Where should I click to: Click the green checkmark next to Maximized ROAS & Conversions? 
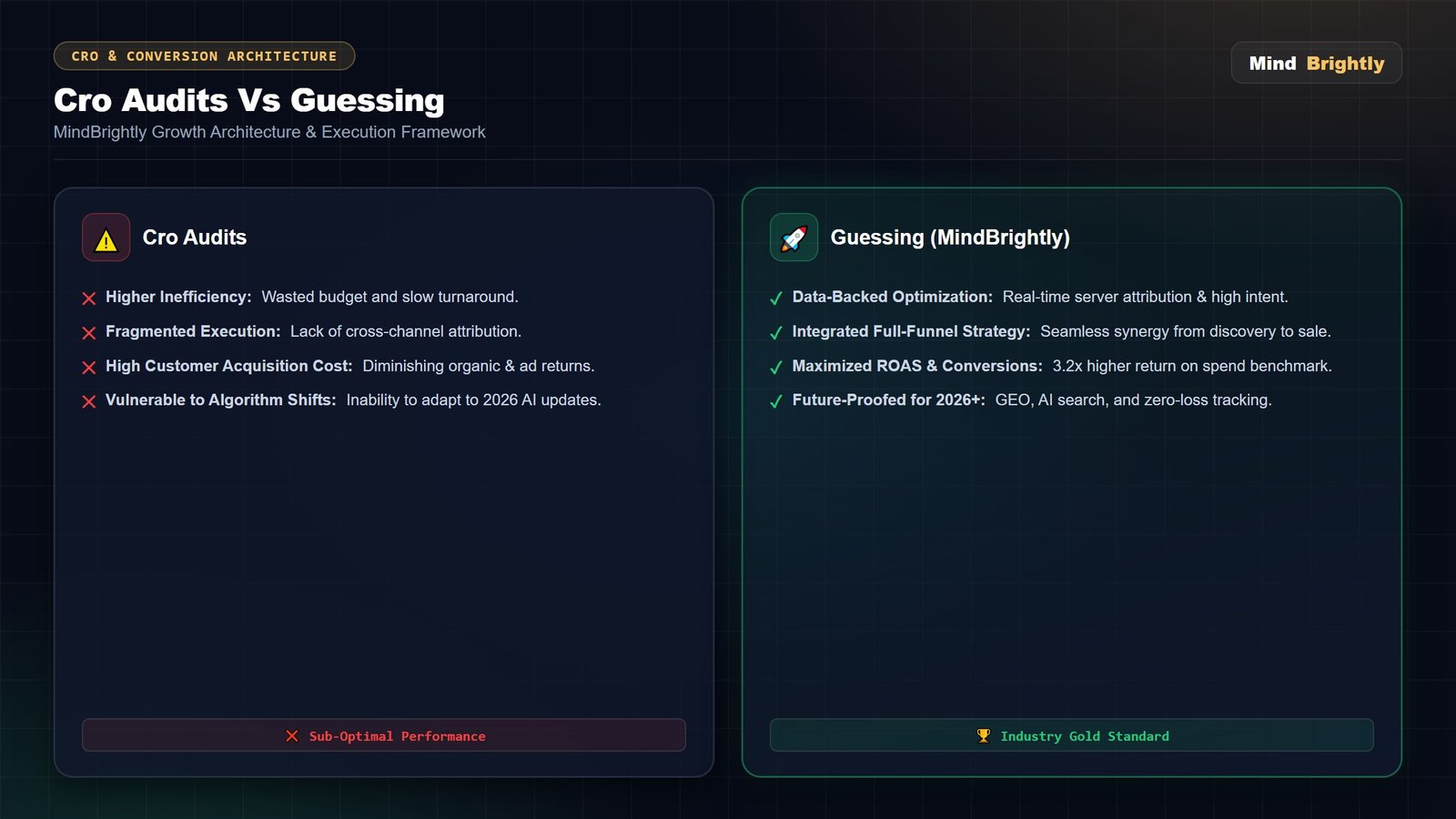776,368
